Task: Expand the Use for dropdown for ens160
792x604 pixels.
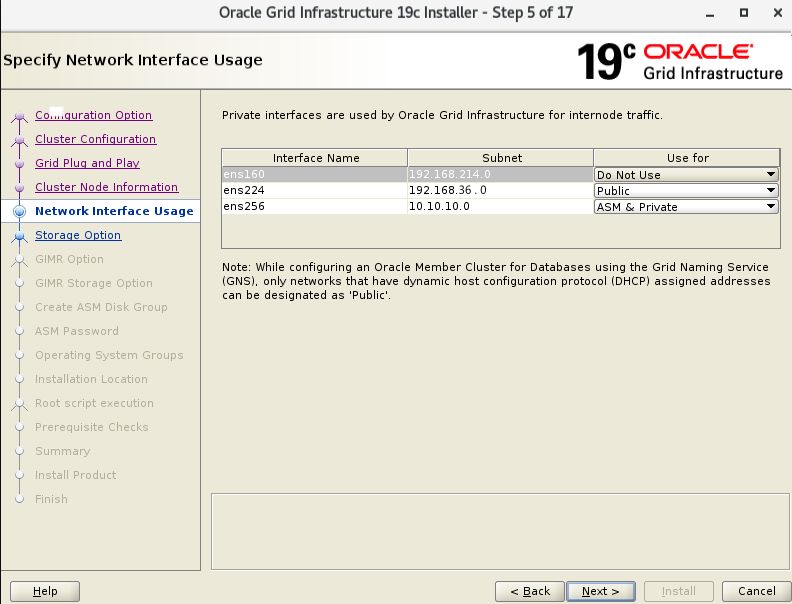Action: click(686, 175)
